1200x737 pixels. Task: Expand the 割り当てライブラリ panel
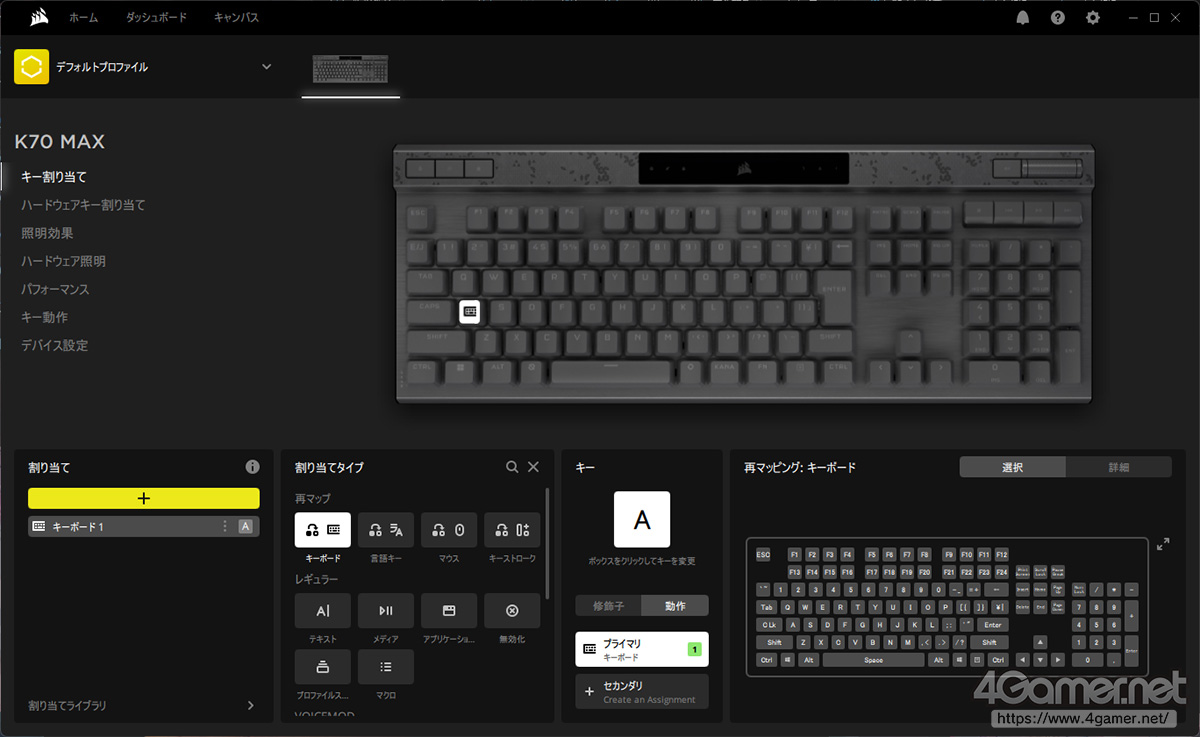pos(250,705)
